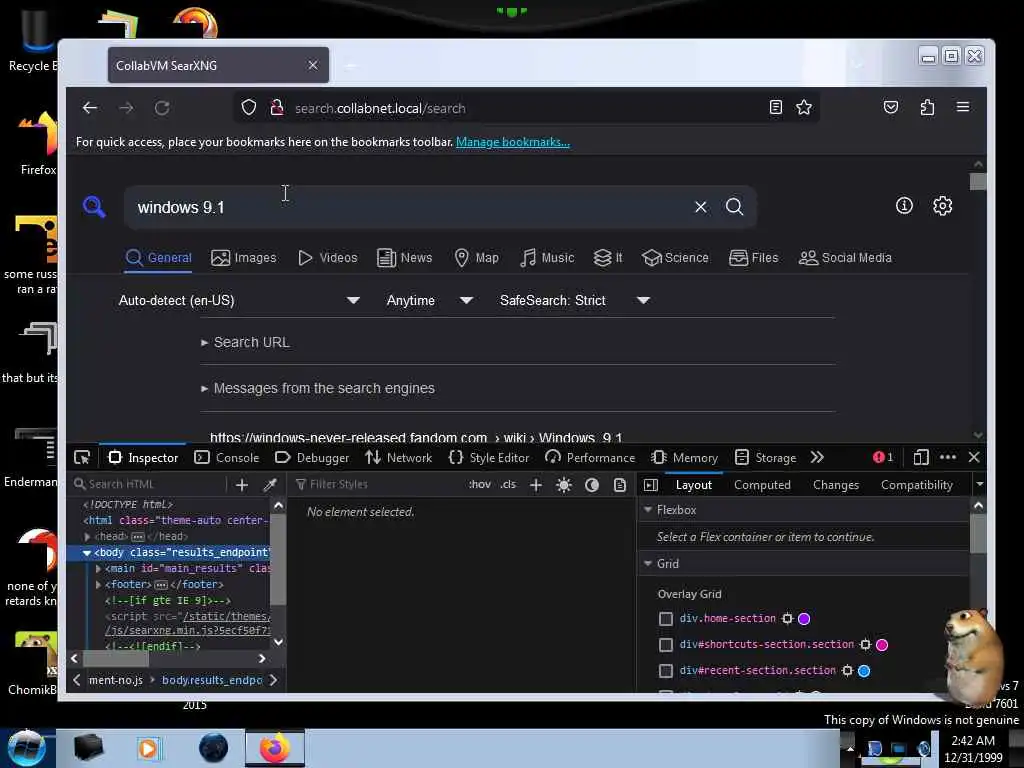This screenshot has width=1024, height=768.
Task: Open responsive design mode icon
Action: click(x=921, y=458)
